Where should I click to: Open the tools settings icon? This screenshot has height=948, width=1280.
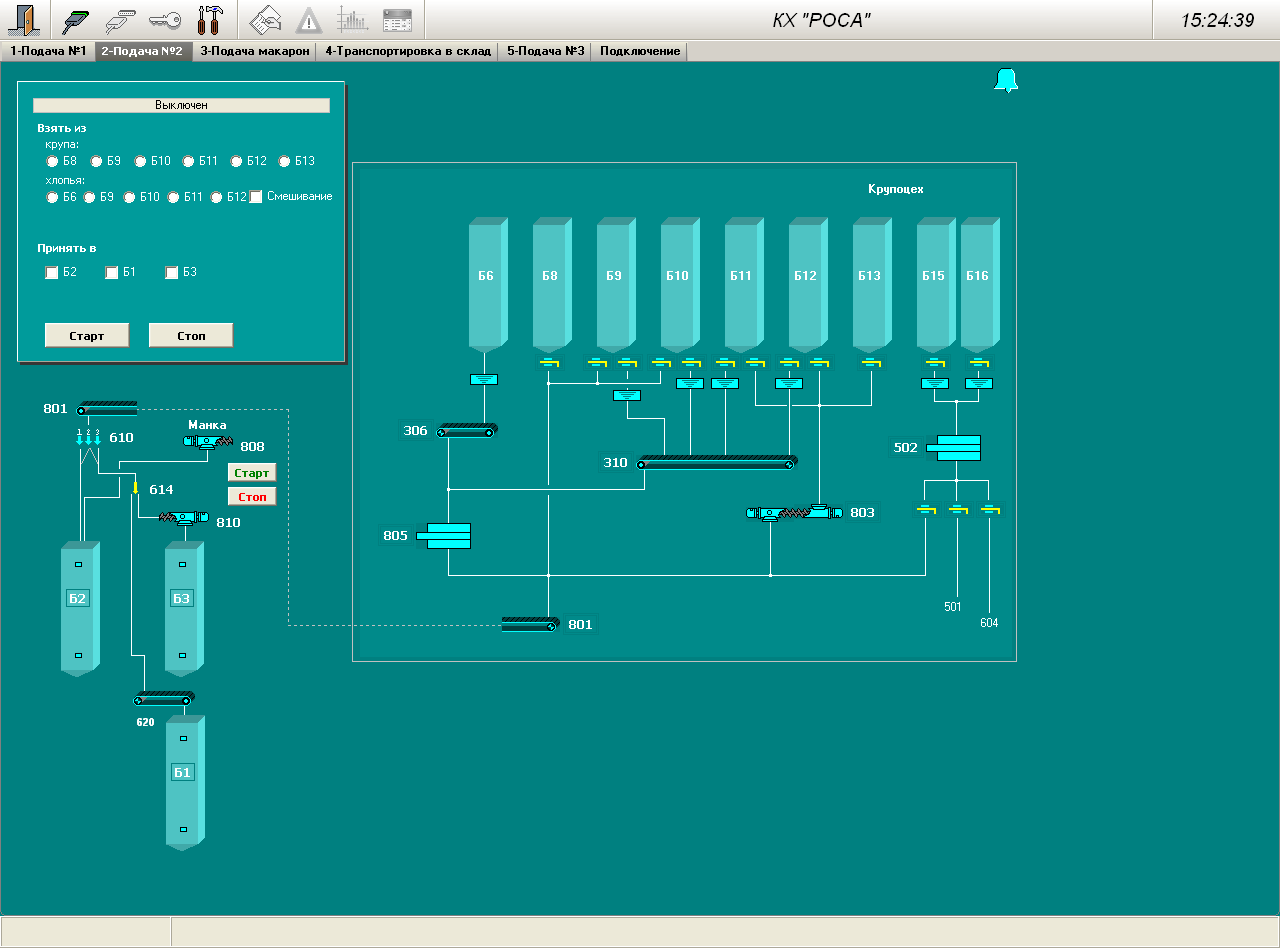tap(210, 20)
